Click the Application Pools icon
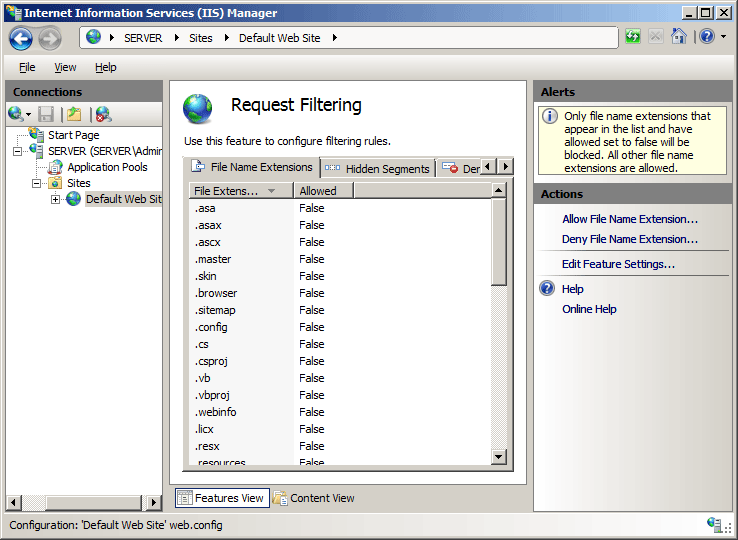738x540 pixels. click(x=56, y=167)
